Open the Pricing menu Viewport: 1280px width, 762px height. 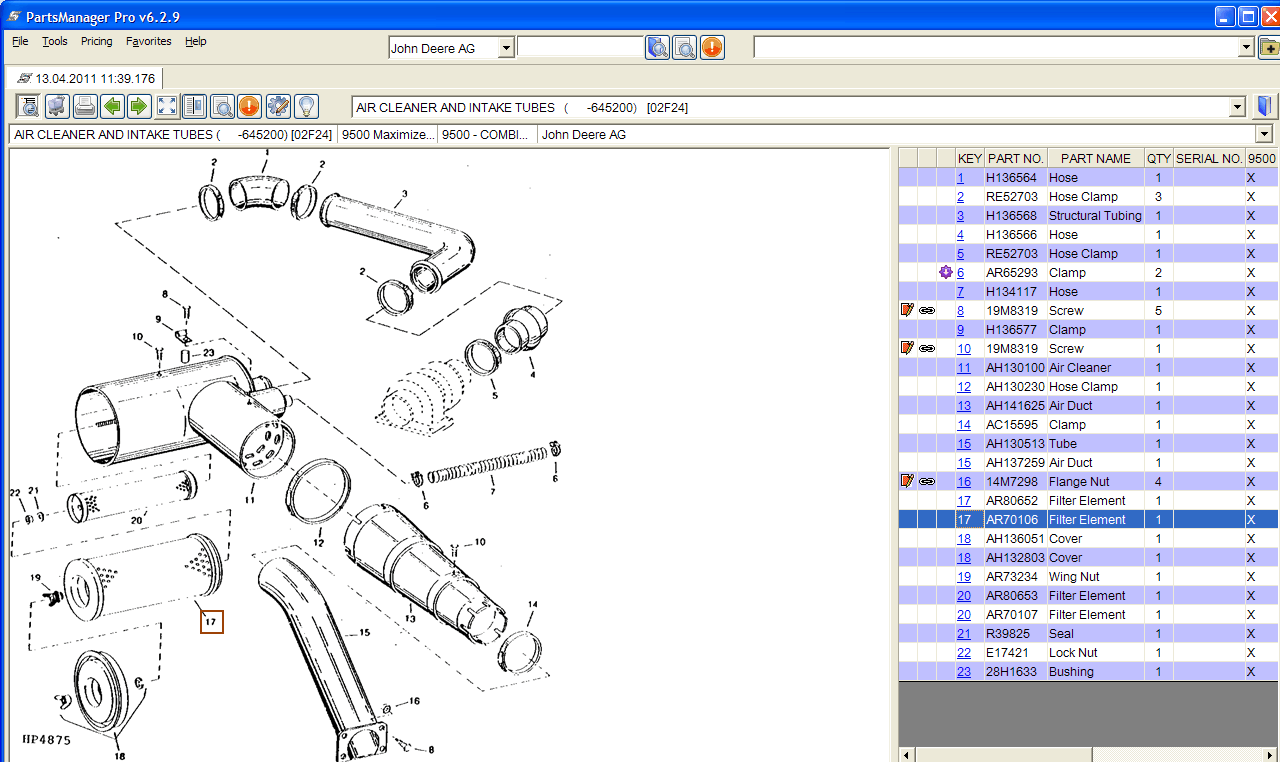97,41
